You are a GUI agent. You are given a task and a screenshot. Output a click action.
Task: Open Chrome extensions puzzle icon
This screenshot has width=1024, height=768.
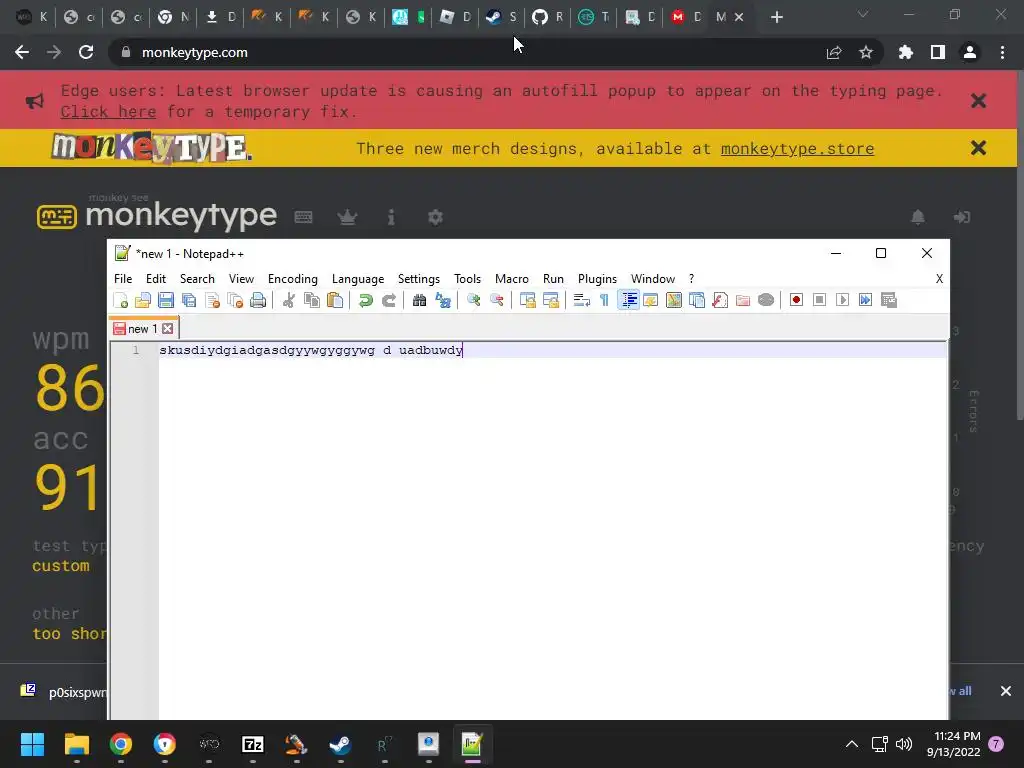coord(906,52)
